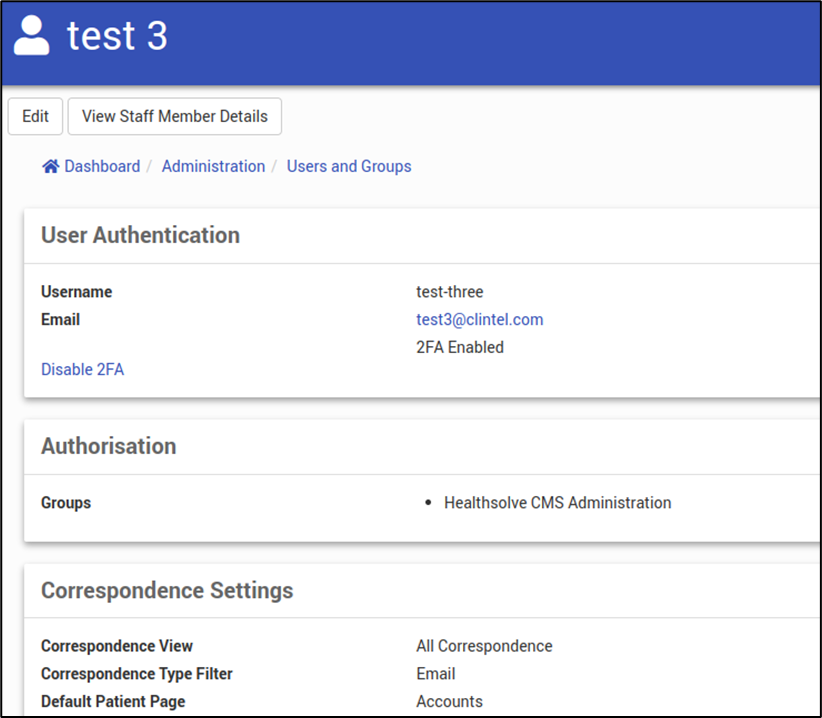Viewport: 822px width, 718px height.
Task: Click the Correspondence Type Filter label
Action: (x=137, y=674)
